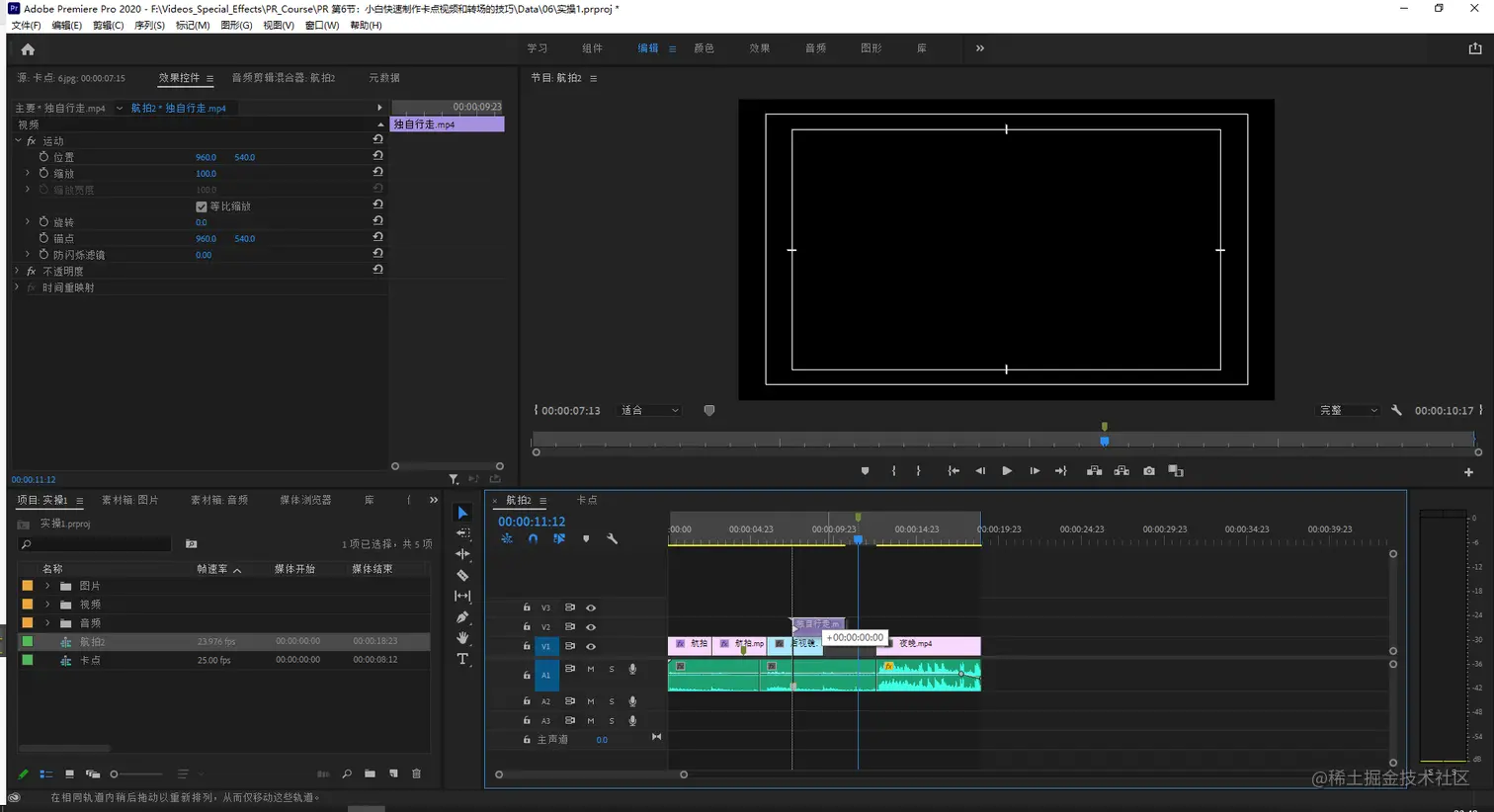Open the 序列(S) menu
Screen dimensions: 1494x812
[x=149, y=26]
